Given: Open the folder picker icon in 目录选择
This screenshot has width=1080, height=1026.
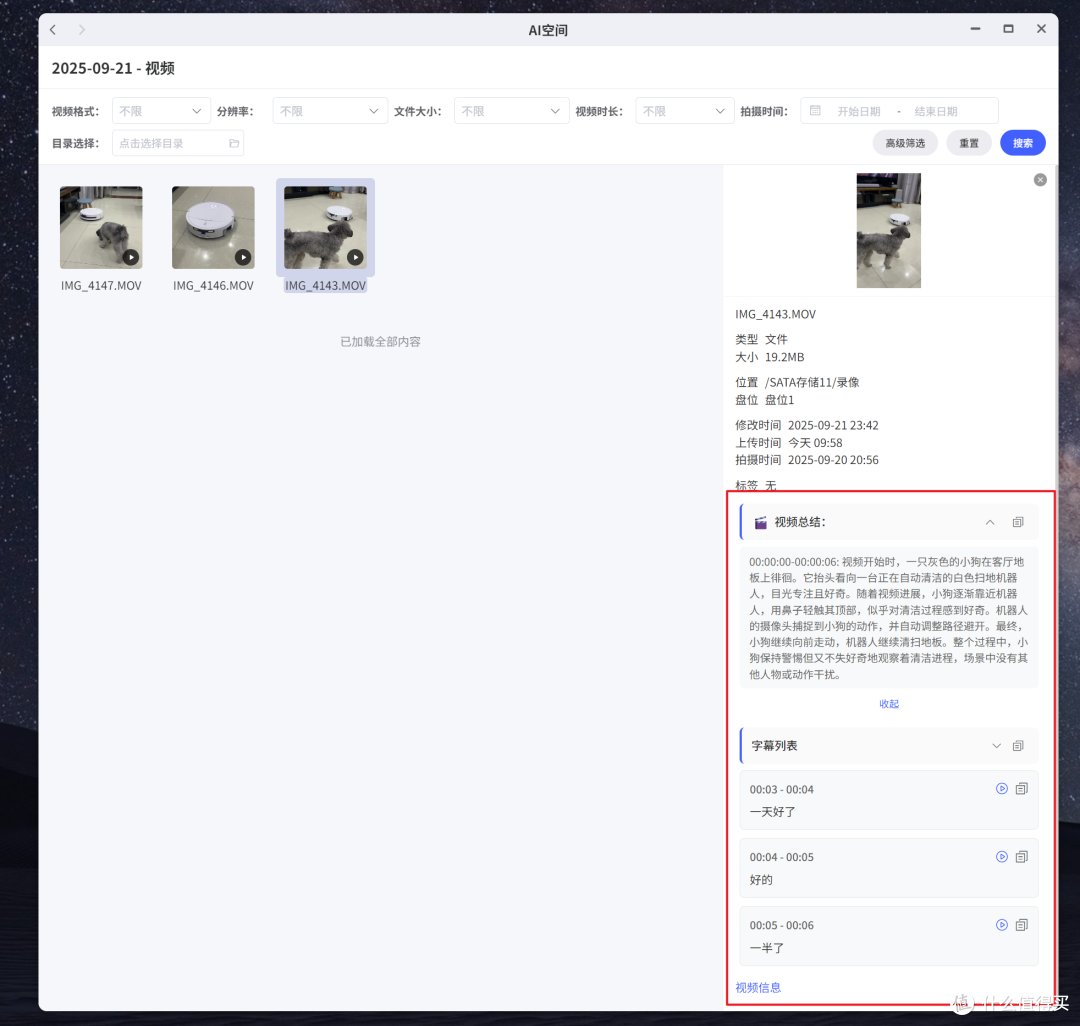Looking at the screenshot, I should coord(234,143).
